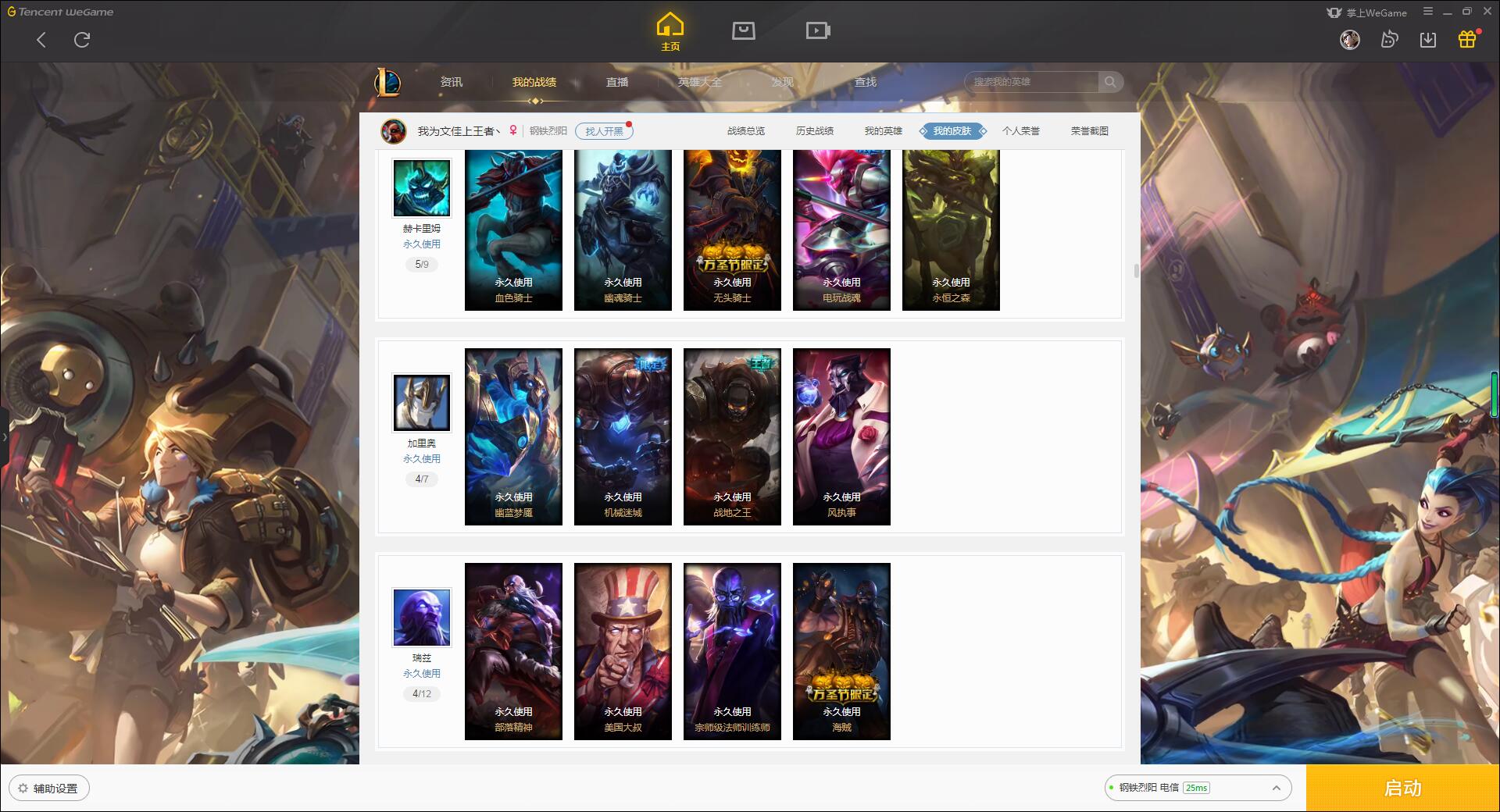Go back with the back arrow
The image size is (1500, 812).
pyautogui.click(x=41, y=40)
